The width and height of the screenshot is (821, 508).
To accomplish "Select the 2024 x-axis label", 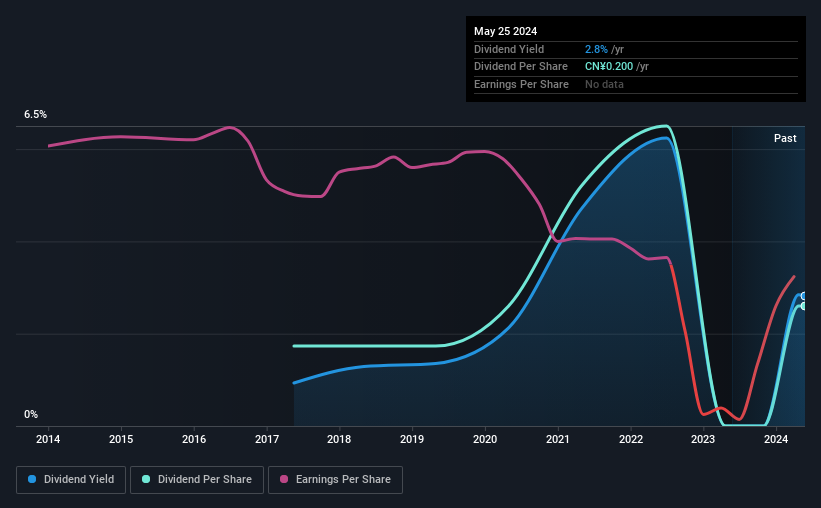I will (776, 439).
